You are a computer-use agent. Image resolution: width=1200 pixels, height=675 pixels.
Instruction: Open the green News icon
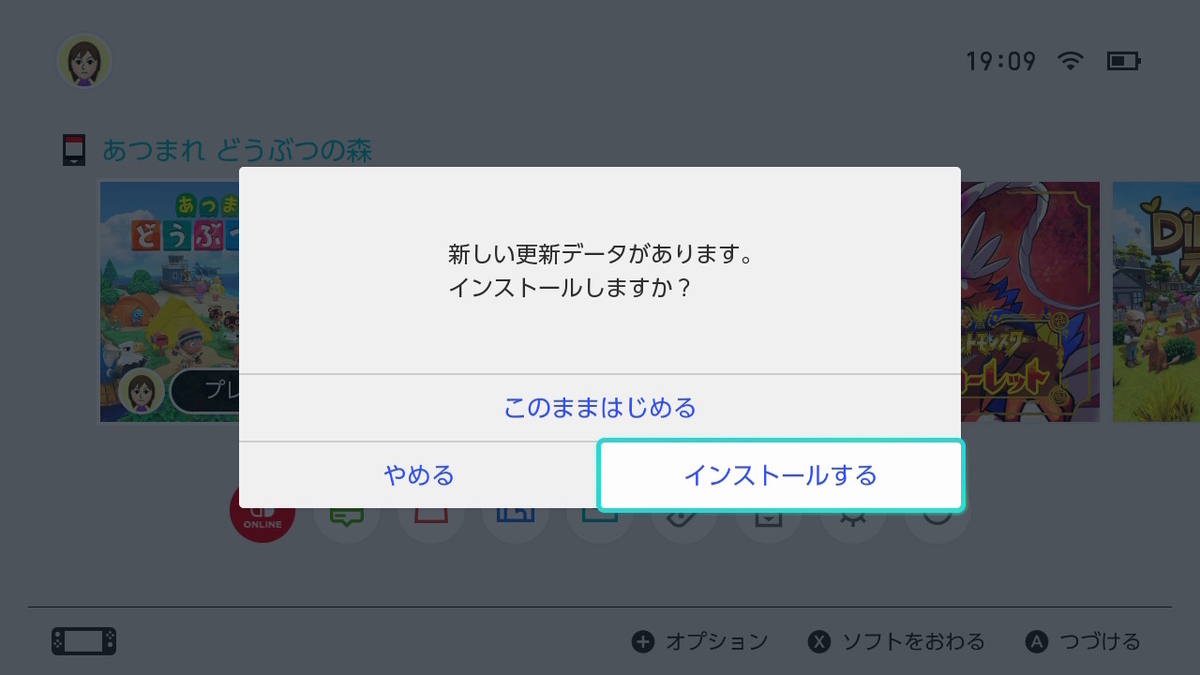(347, 521)
